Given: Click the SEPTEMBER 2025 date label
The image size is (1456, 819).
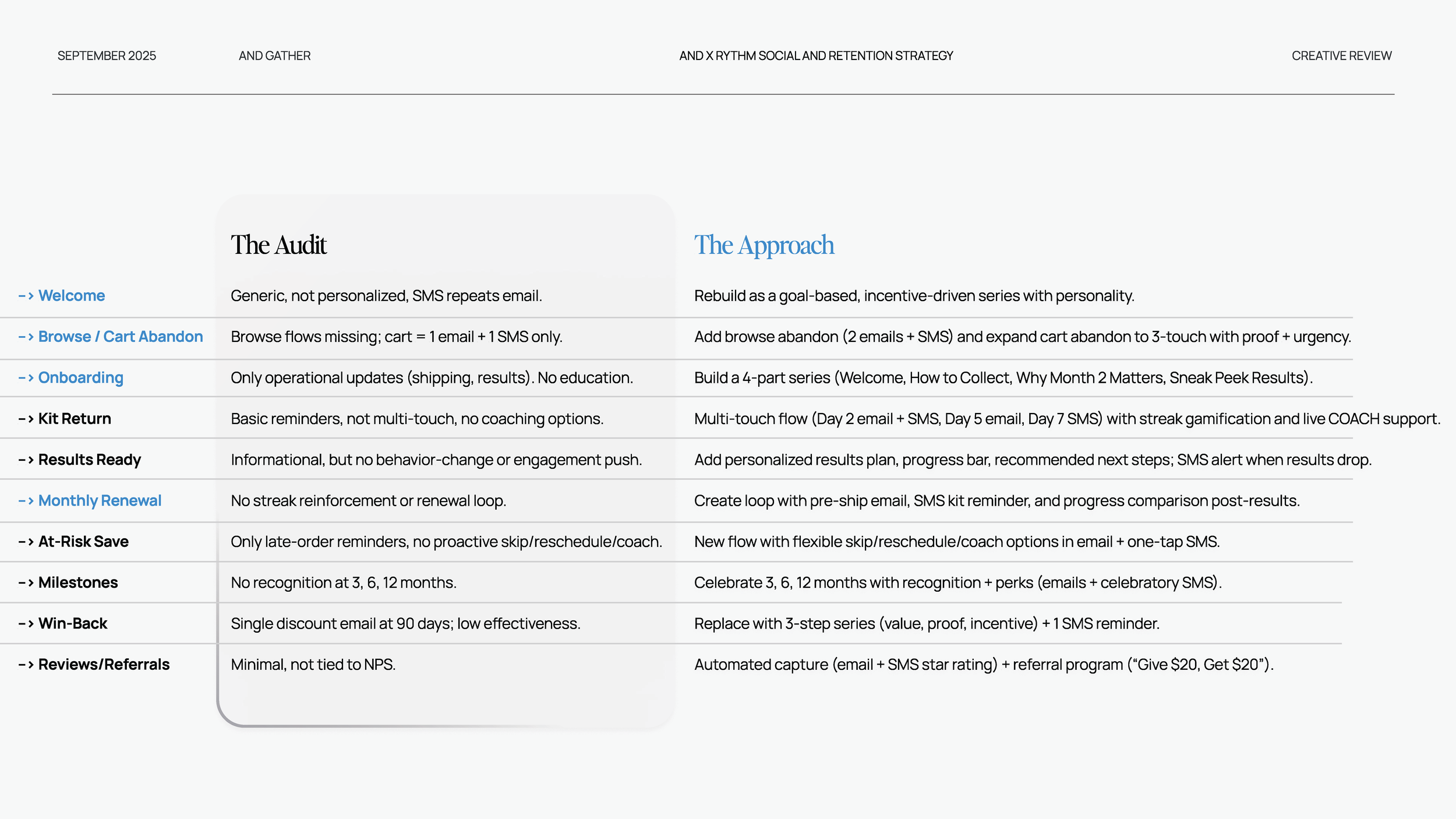Looking at the screenshot, I should (x=107, y=56).
